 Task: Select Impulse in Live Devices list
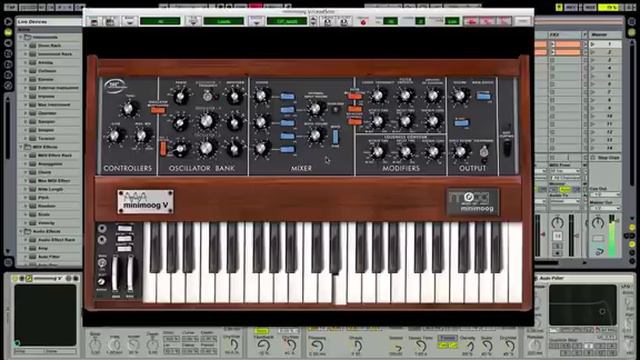tap(46, 96)
